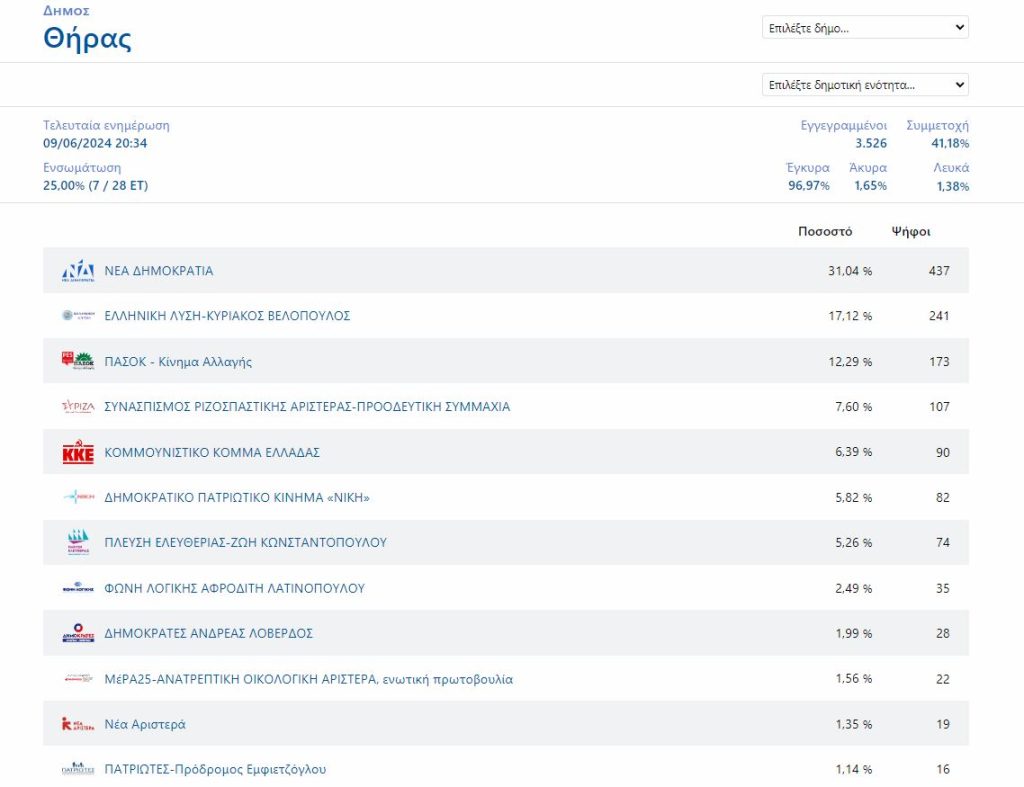
Task: Click the 'Λευκά' label
Action: (952, 168)
